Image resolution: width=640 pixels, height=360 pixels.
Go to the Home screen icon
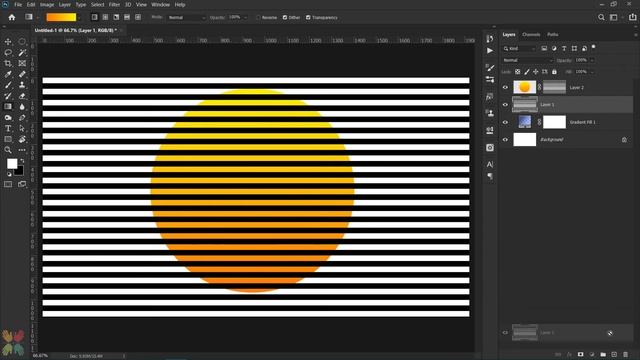[12, 18]
